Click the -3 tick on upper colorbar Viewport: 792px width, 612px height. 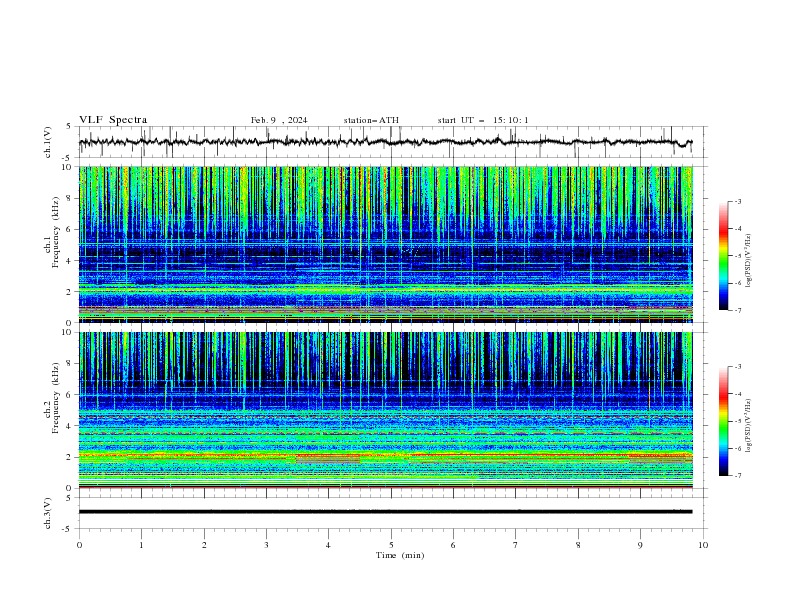pos(738,201)
